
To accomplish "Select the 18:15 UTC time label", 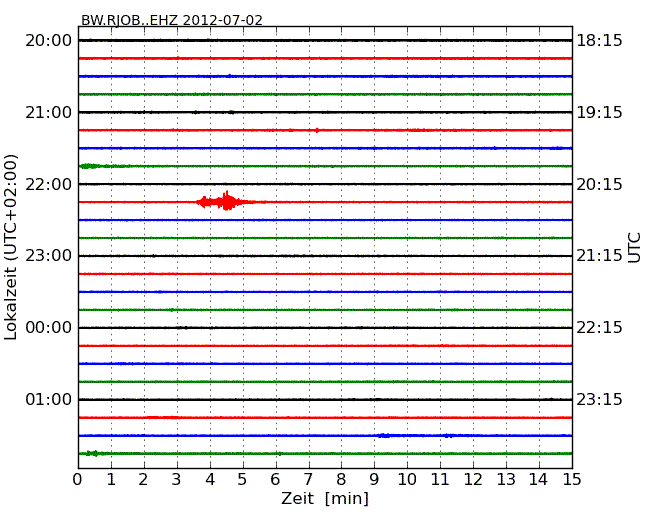I will [599, 41].
